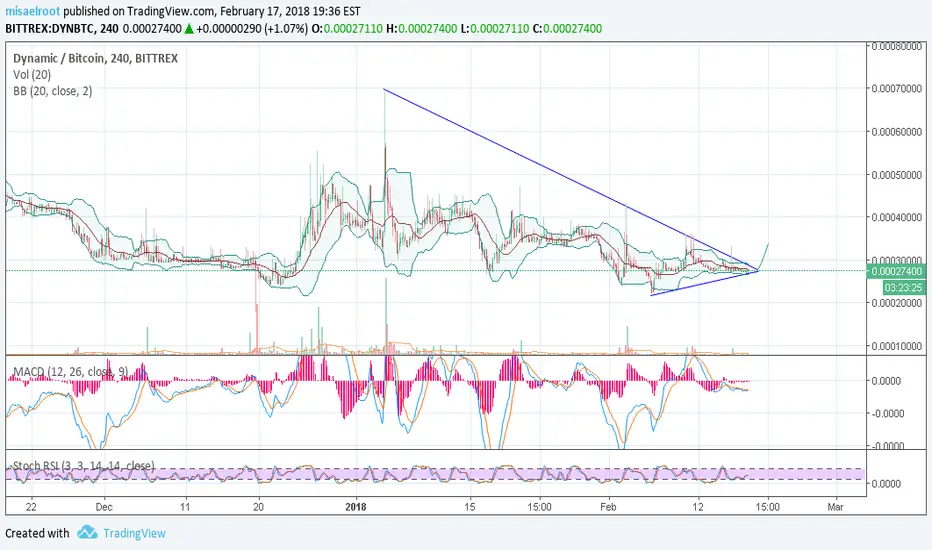The width and height of the screenshot is (932, 550).
Task: Click the 2018 date label on time axis
Action: point(355,507)
